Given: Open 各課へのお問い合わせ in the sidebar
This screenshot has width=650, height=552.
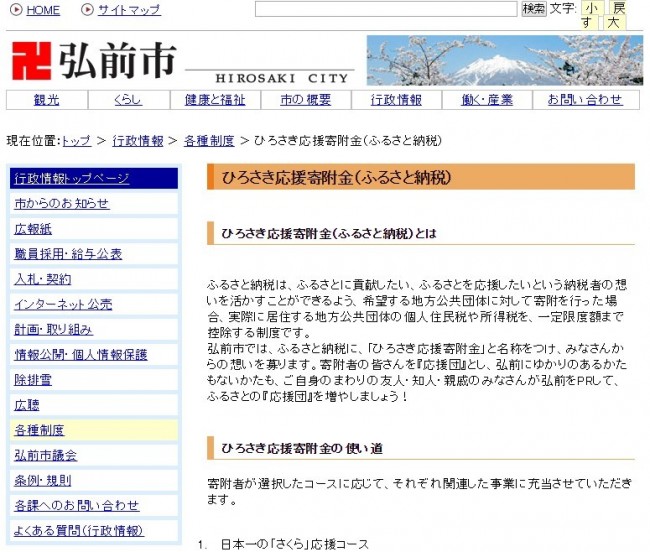Looking at the screenshot, I should (94, 506).
